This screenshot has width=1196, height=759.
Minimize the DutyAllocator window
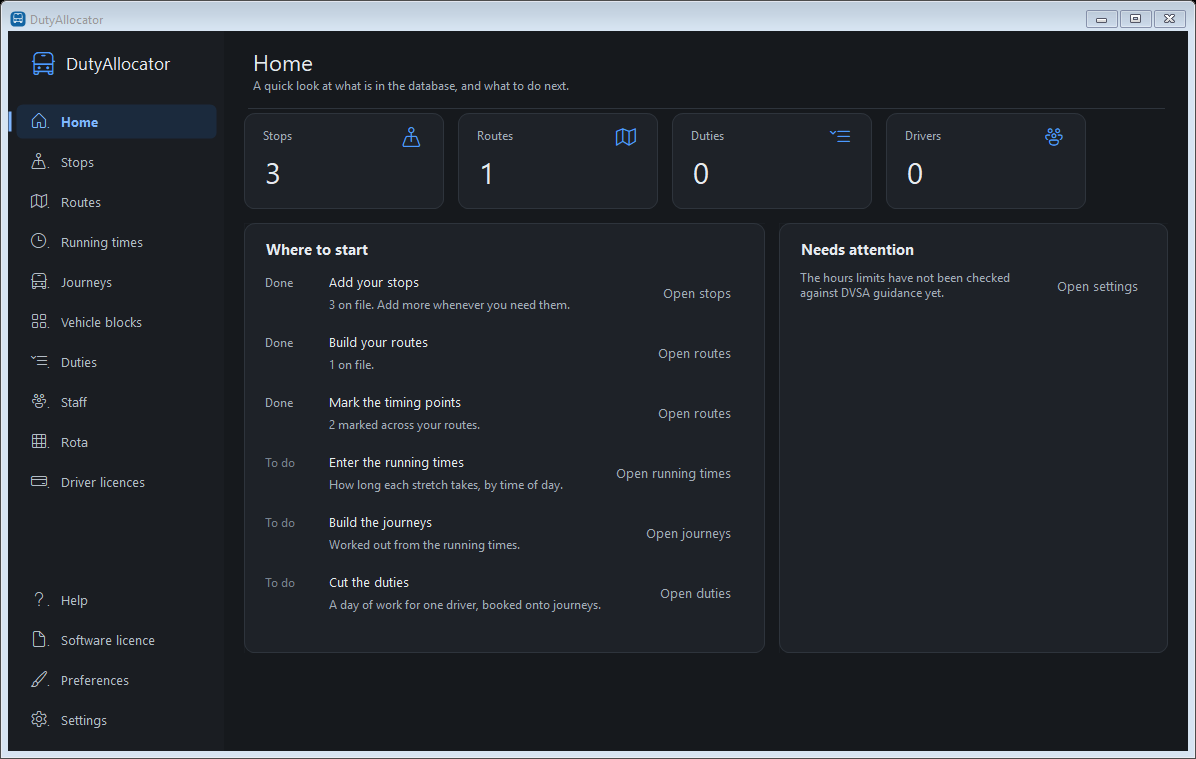(x=1101, y=19)
